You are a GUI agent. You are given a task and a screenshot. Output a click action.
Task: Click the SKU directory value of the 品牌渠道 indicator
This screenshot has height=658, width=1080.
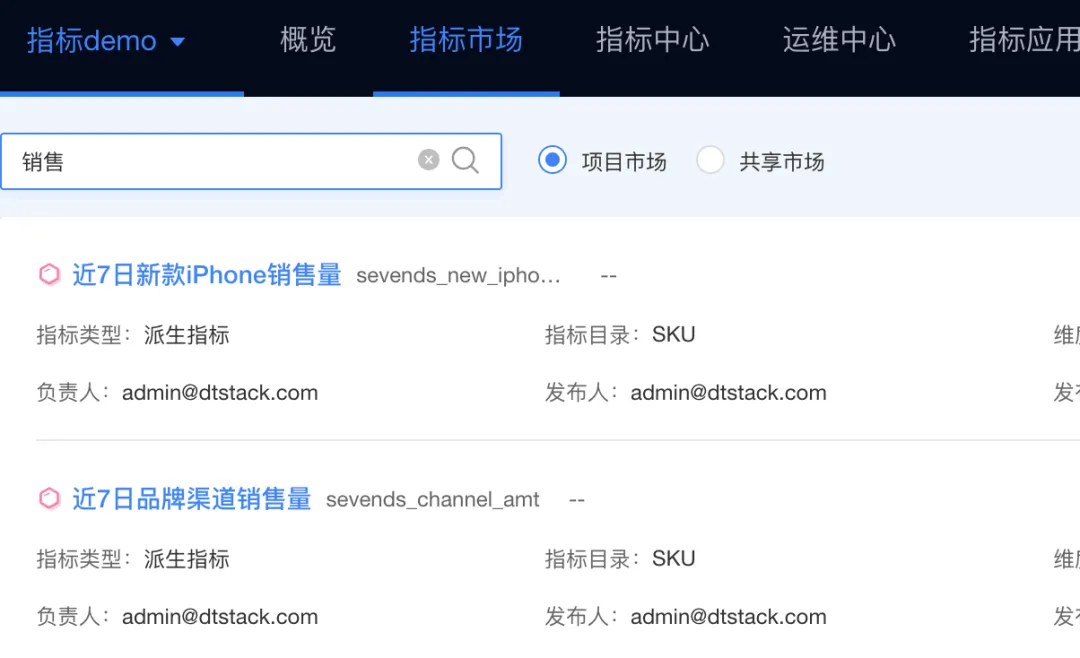coord(674,558)
